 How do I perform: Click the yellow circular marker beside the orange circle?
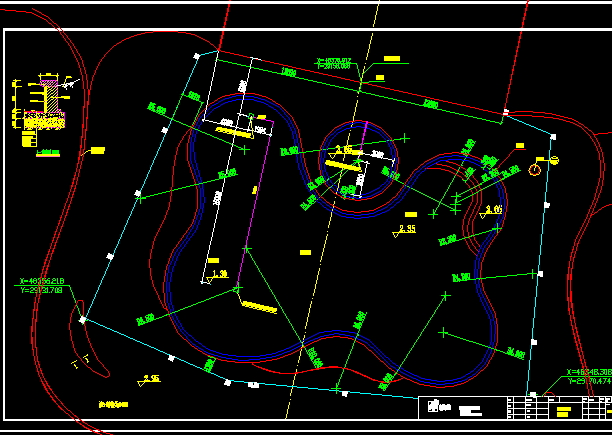(x=554, y=160)
